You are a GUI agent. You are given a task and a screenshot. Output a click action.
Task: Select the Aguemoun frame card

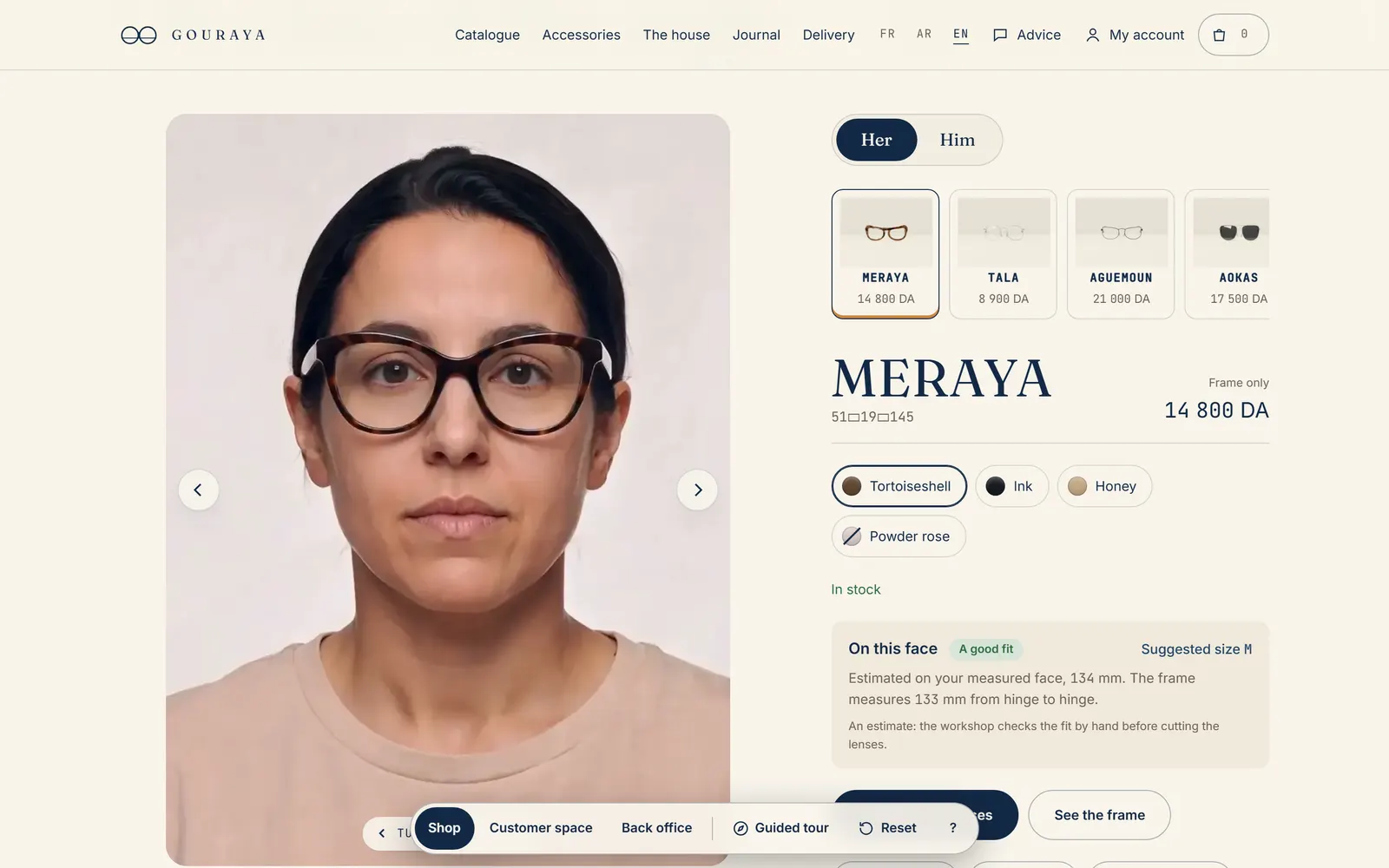[1121, 253]
